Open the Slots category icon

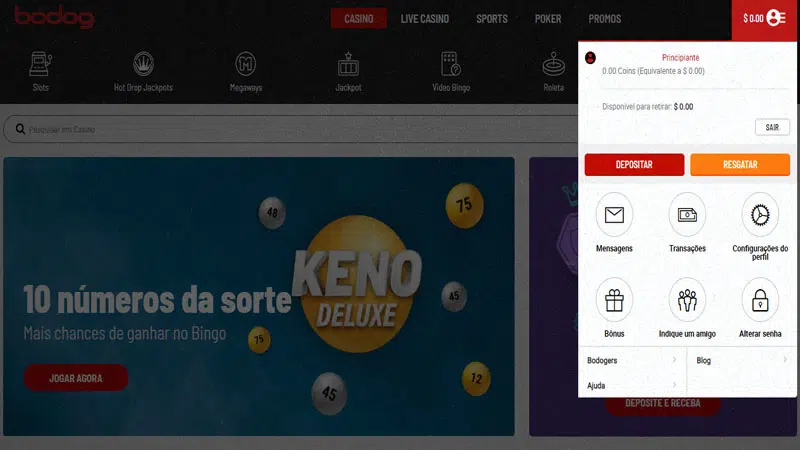pos(40,65)
